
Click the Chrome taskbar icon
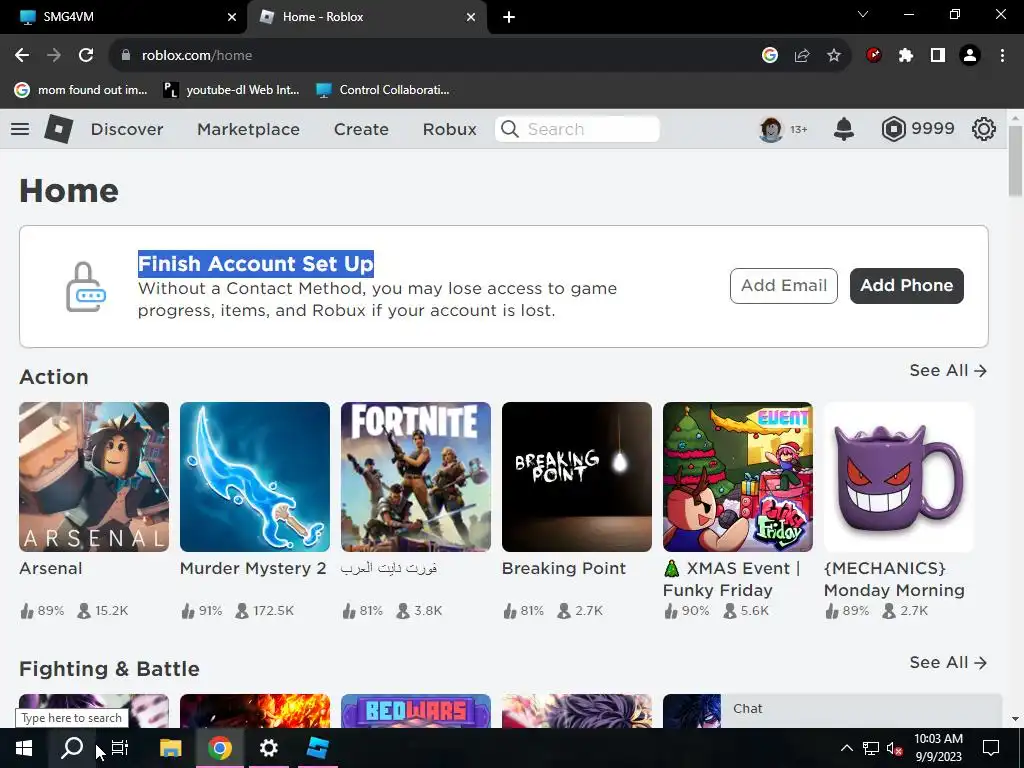tap(220, 748)
